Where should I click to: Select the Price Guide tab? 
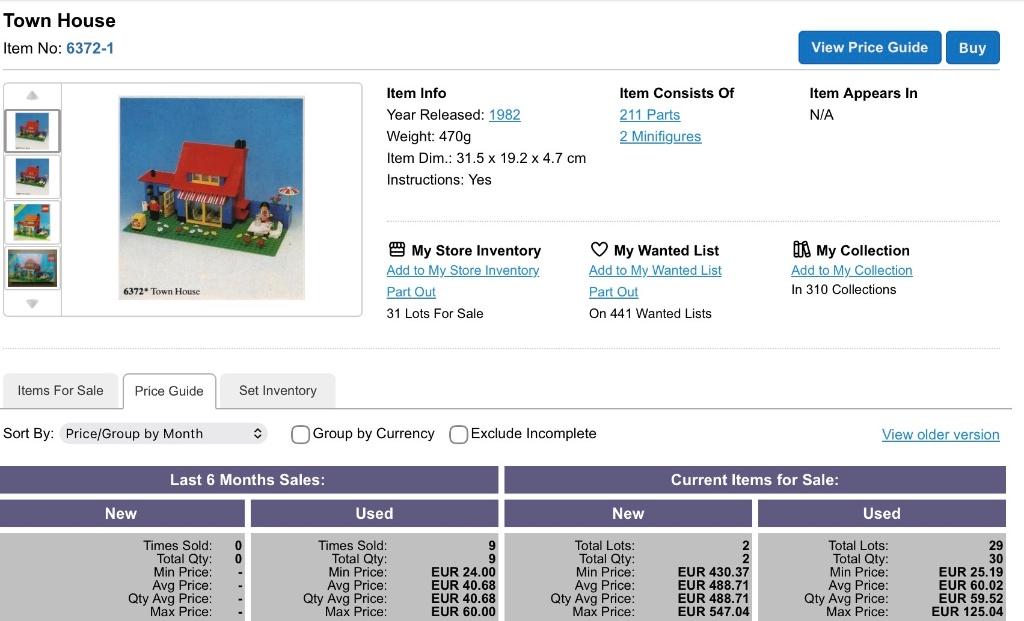click(x=169, y=391)
